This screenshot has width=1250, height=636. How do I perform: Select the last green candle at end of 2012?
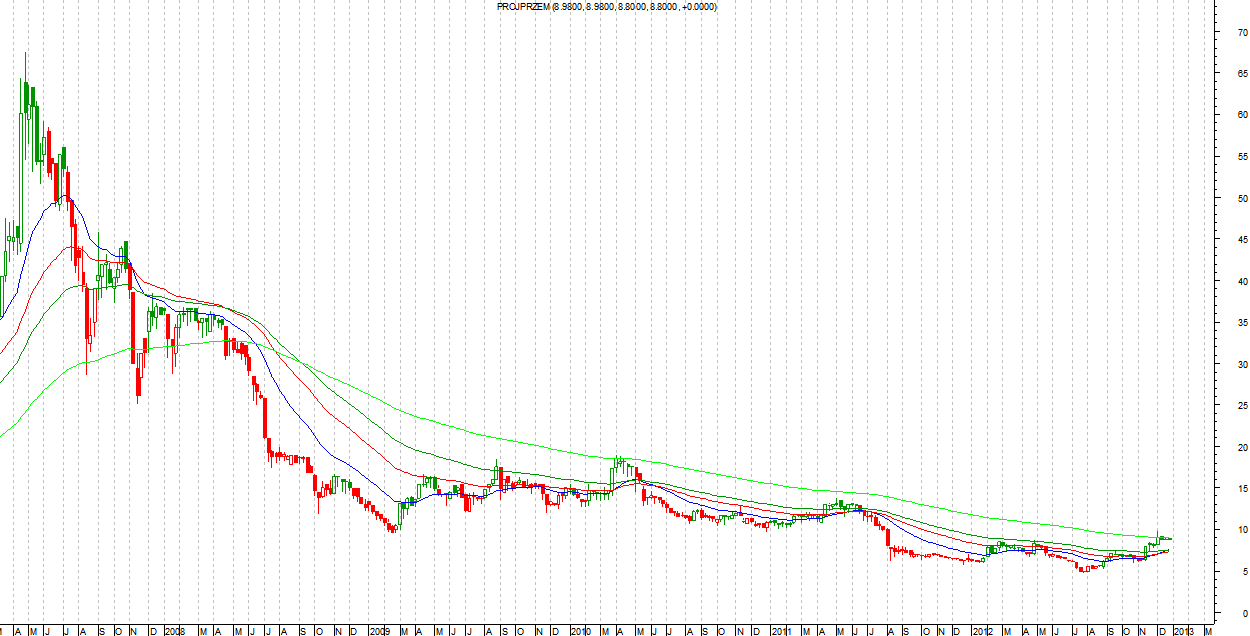click(1160, 539)
